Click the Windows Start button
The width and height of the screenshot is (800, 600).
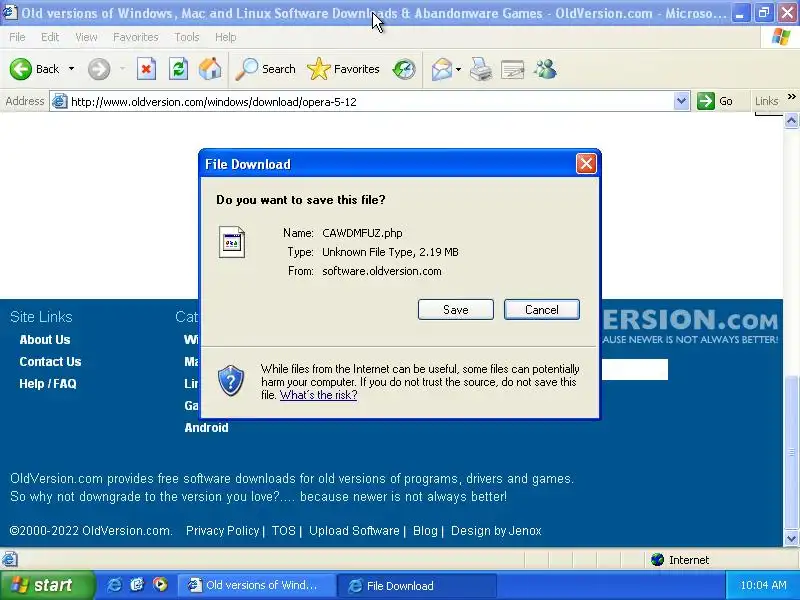tap(47, 585)
